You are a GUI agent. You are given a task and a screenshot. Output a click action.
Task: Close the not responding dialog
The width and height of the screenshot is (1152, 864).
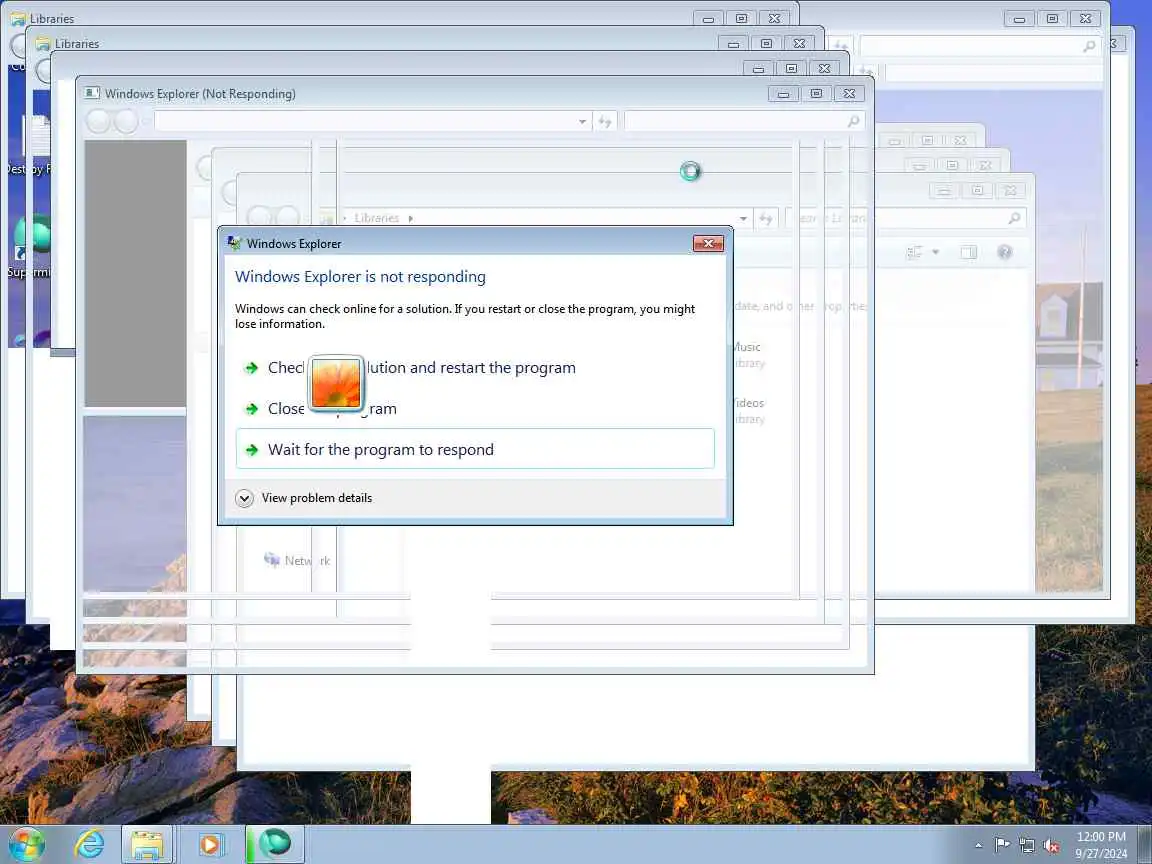pyautogui.click(x=708, y=243)
